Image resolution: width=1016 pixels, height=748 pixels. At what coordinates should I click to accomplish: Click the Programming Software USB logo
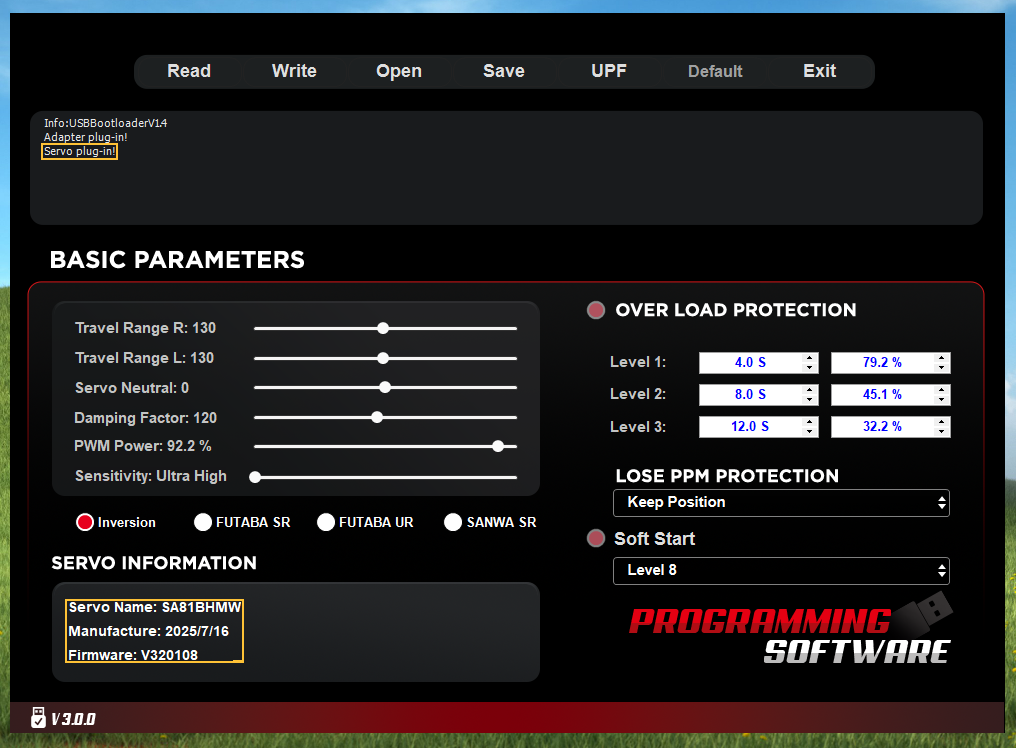tap(790, 631)
